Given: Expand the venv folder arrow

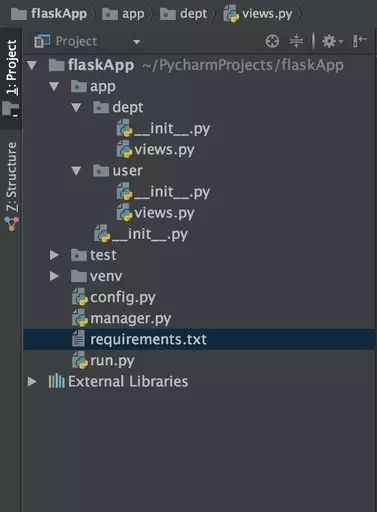Looking at the screenshot, I should pyautogui.click(x=54, y=276).
